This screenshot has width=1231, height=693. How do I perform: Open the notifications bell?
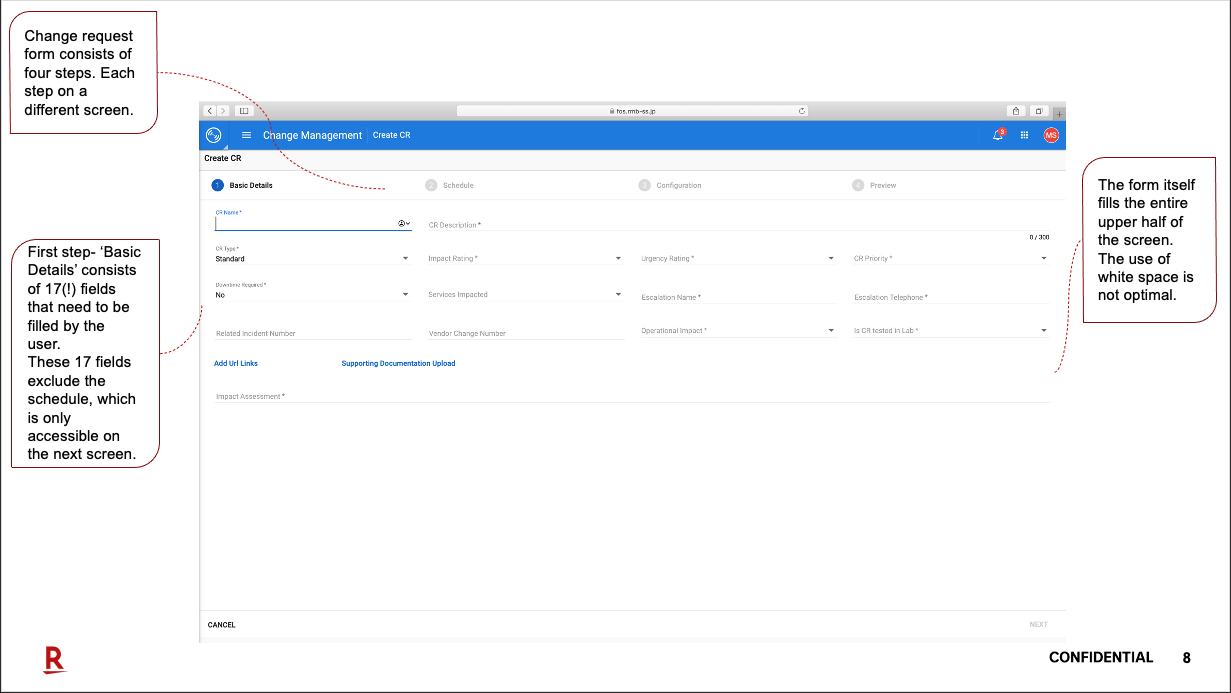click(998, 135)
